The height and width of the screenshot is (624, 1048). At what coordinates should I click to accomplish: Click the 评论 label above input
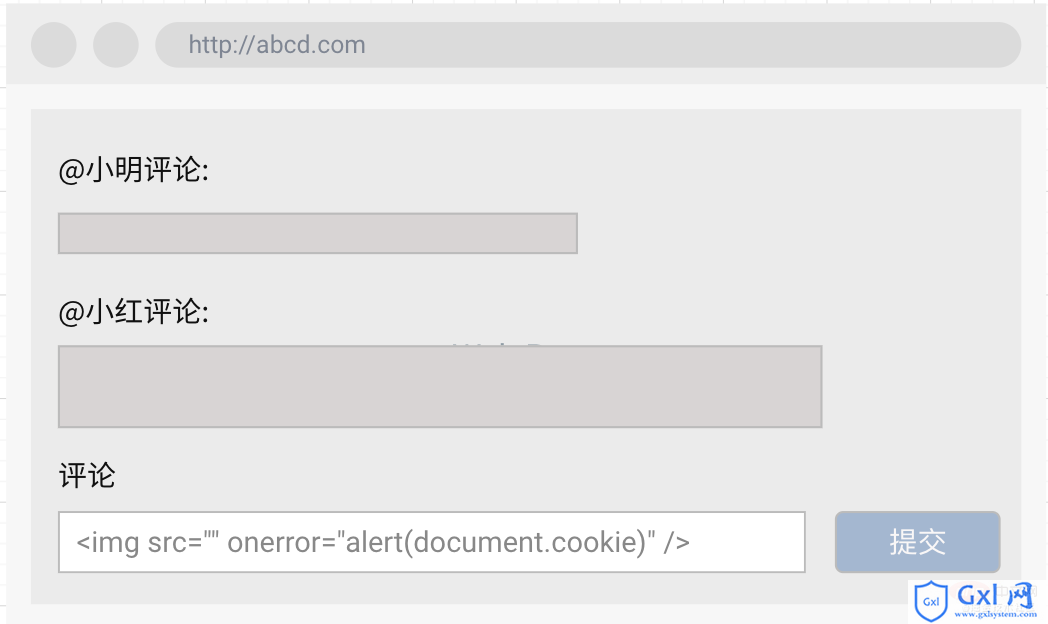point(87,476)
